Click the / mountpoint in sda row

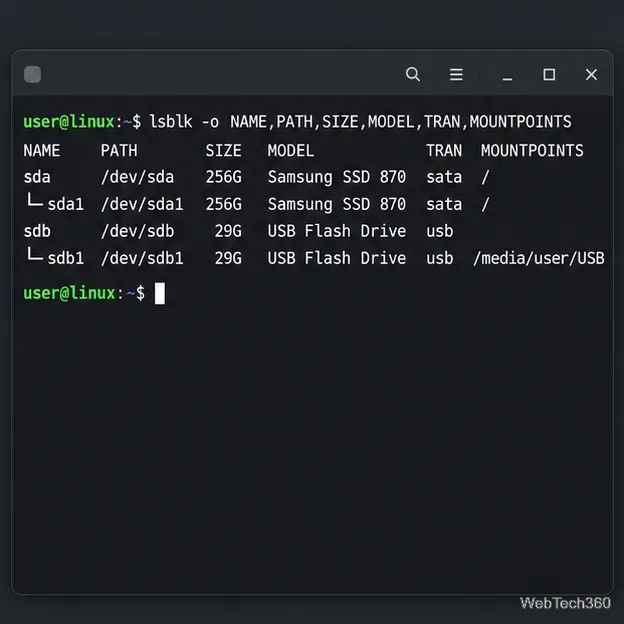point(485,177)
